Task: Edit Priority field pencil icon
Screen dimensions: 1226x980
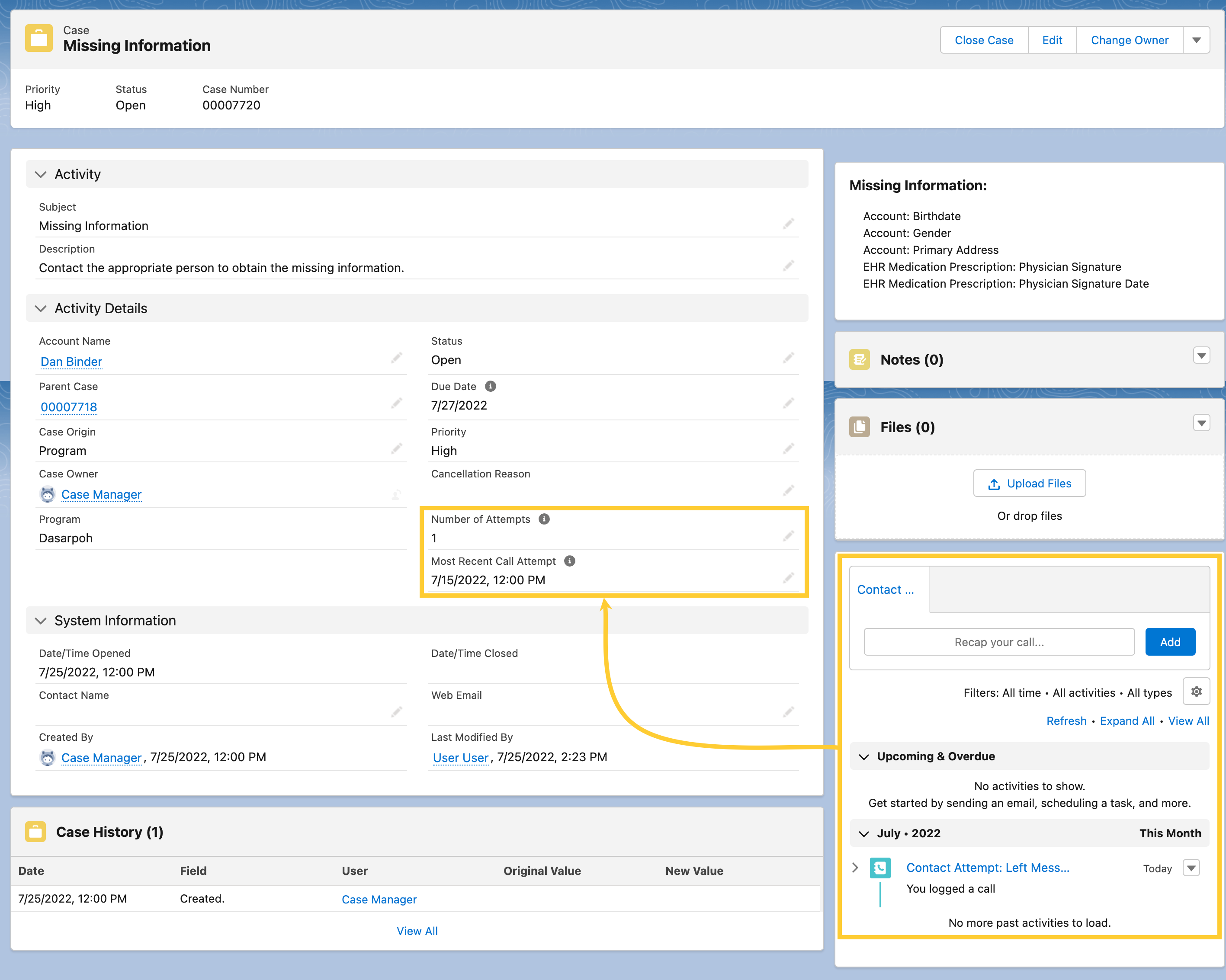Action: [x=788, y=449]
